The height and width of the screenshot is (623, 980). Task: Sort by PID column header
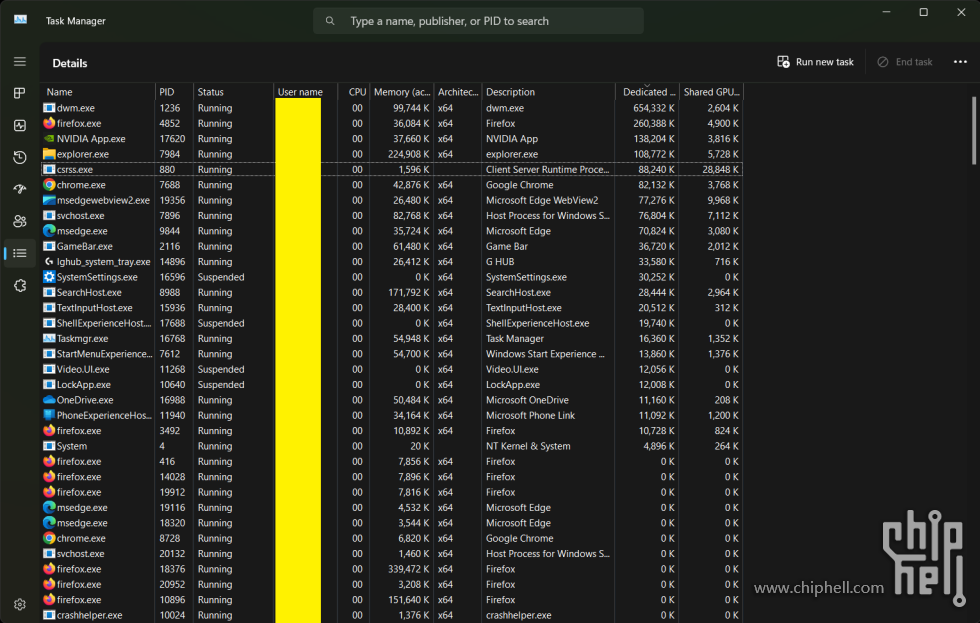[x=174, y=92]
